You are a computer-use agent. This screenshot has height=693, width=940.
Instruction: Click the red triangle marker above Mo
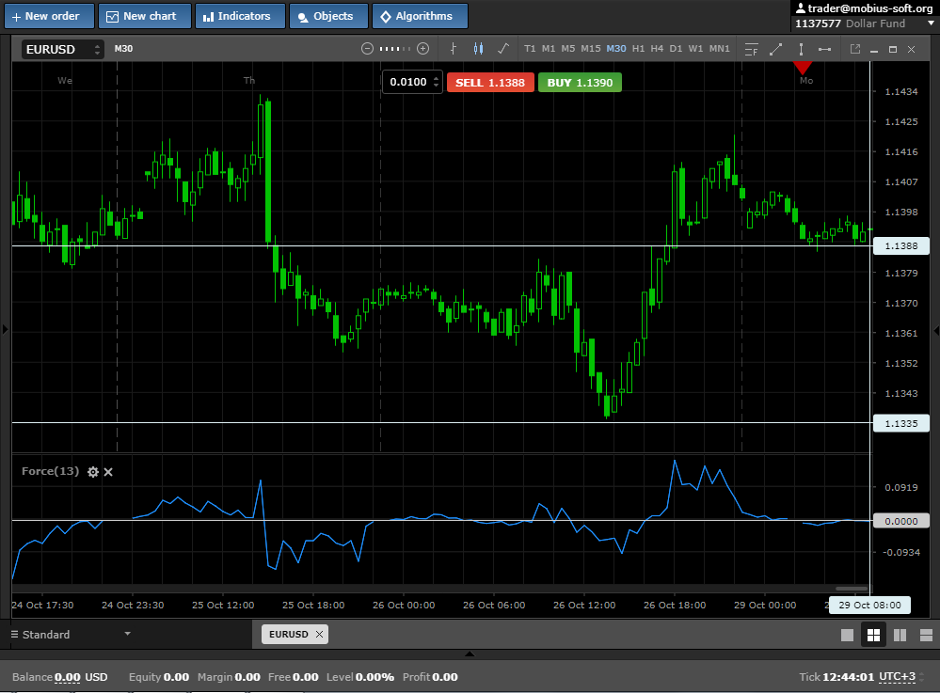(x=802, y=68)
